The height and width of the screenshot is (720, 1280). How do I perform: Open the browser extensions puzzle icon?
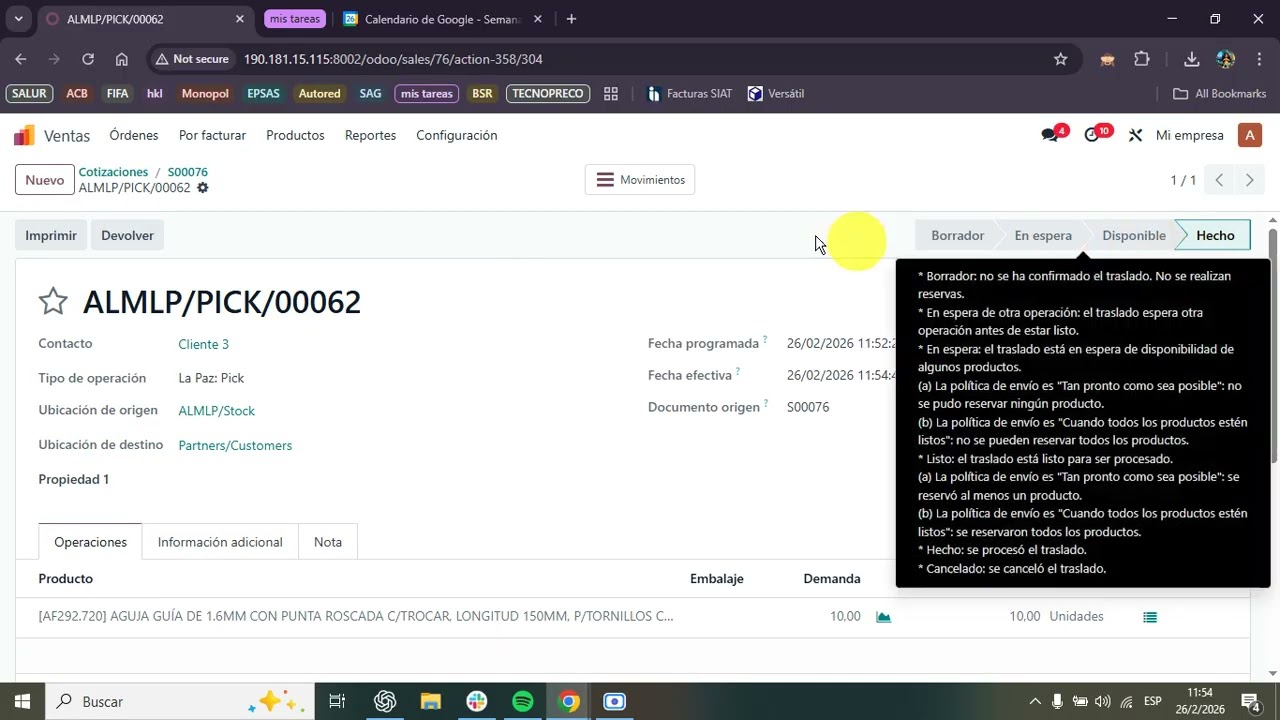click(x=1142, y=59)
